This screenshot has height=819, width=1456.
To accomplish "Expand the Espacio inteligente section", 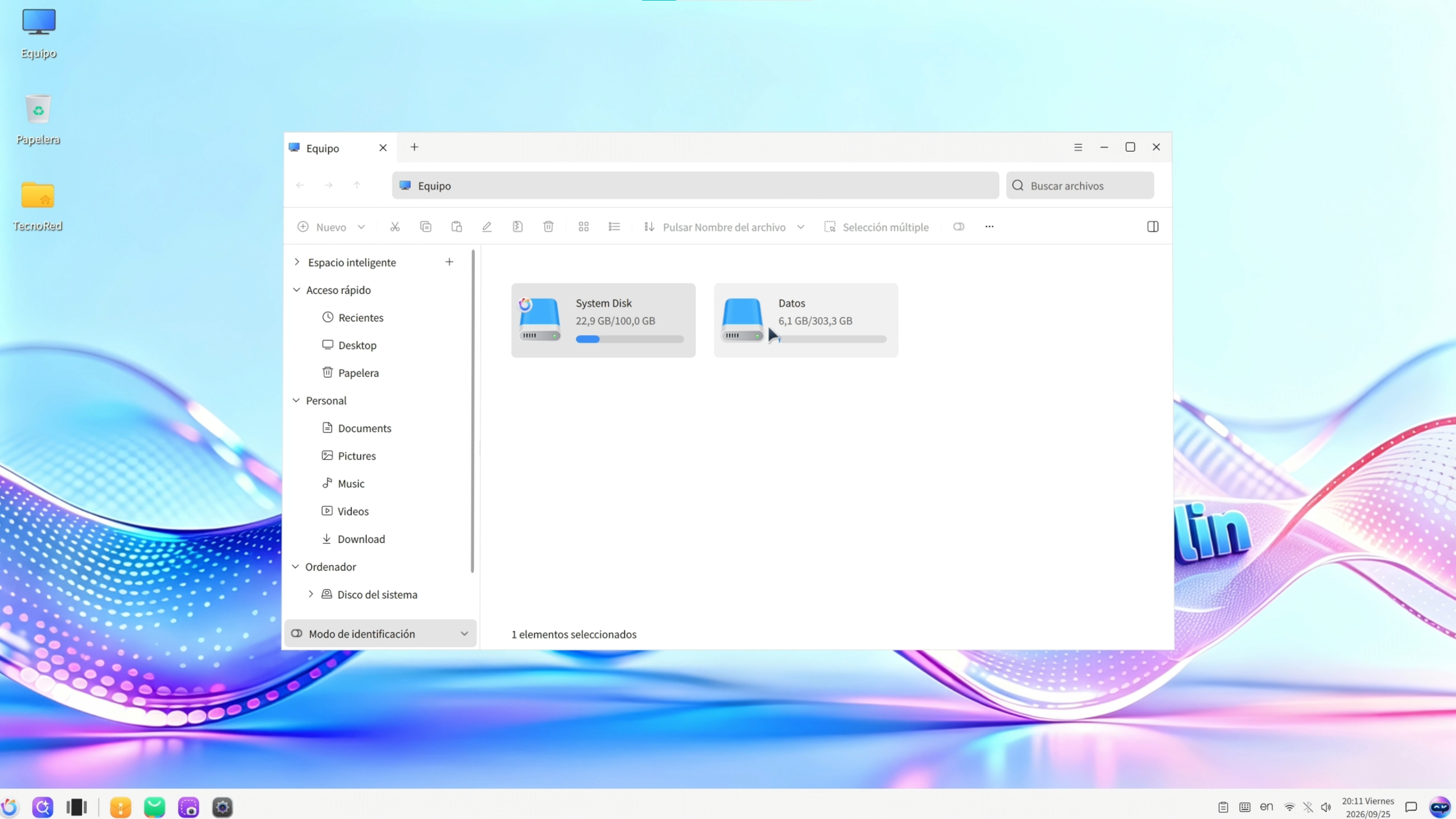I will (297, 262).
